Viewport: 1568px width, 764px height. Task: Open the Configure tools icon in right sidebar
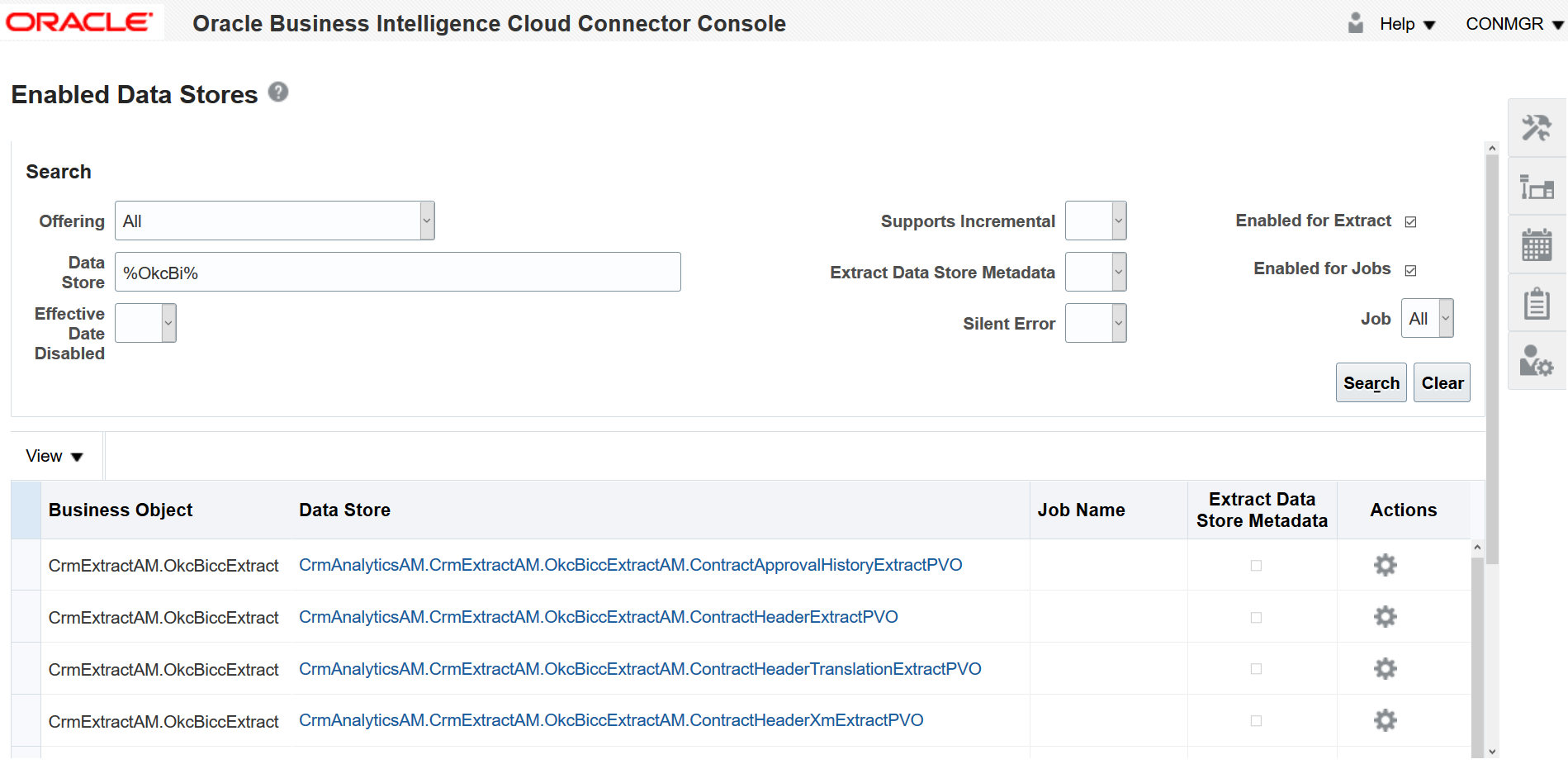coord(1537,128)
